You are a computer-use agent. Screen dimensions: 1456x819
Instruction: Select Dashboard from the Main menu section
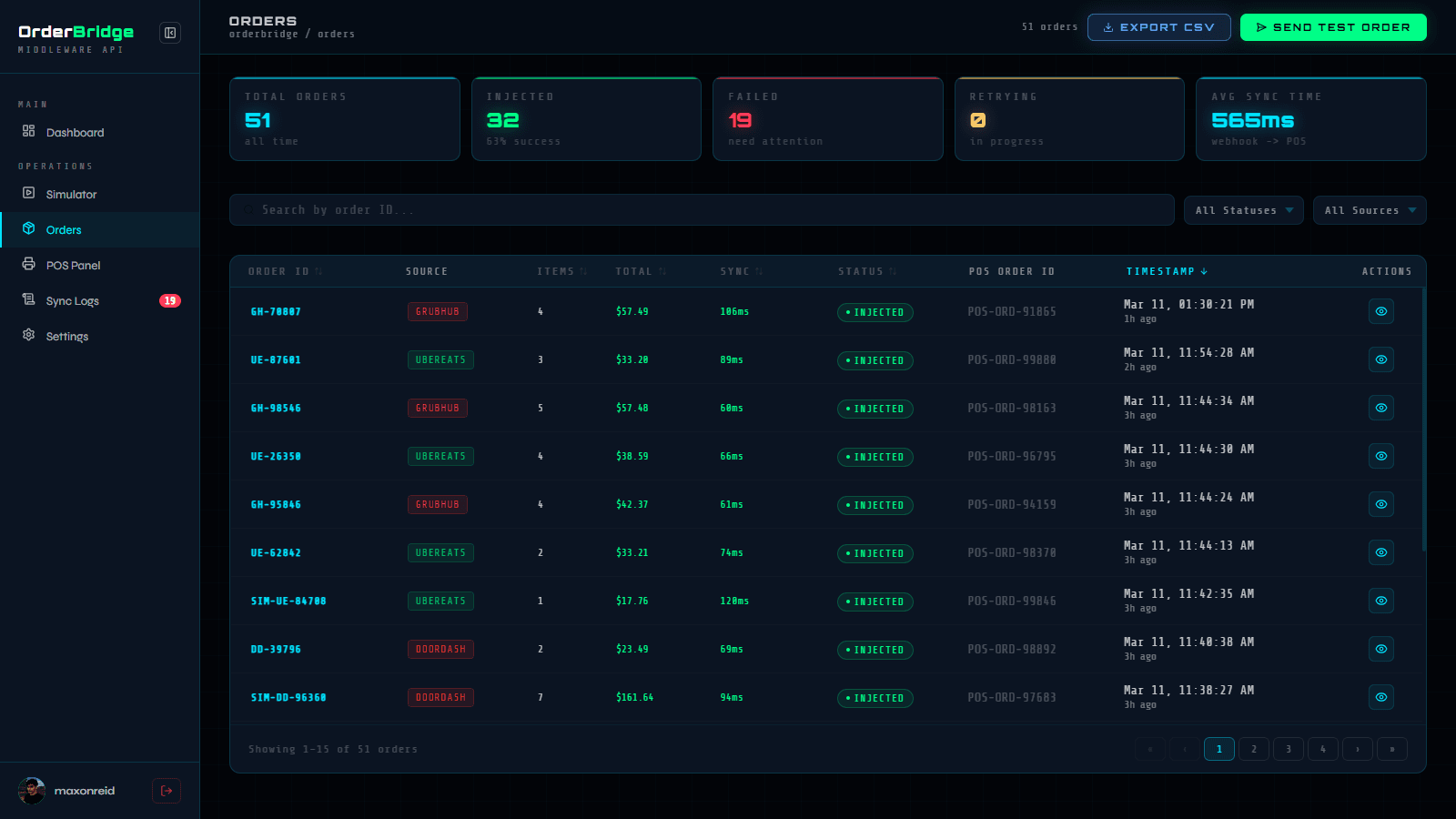[74, 132]
